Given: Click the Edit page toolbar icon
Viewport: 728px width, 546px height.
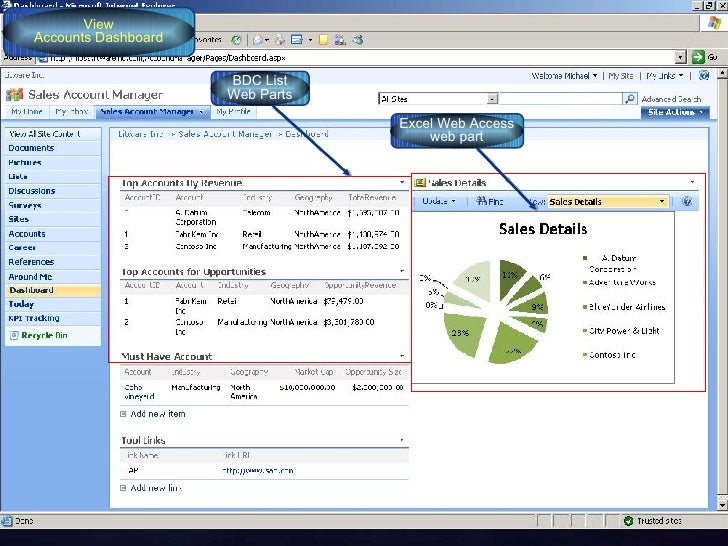Looking at the screenshot, I should (x=296, y=40).
